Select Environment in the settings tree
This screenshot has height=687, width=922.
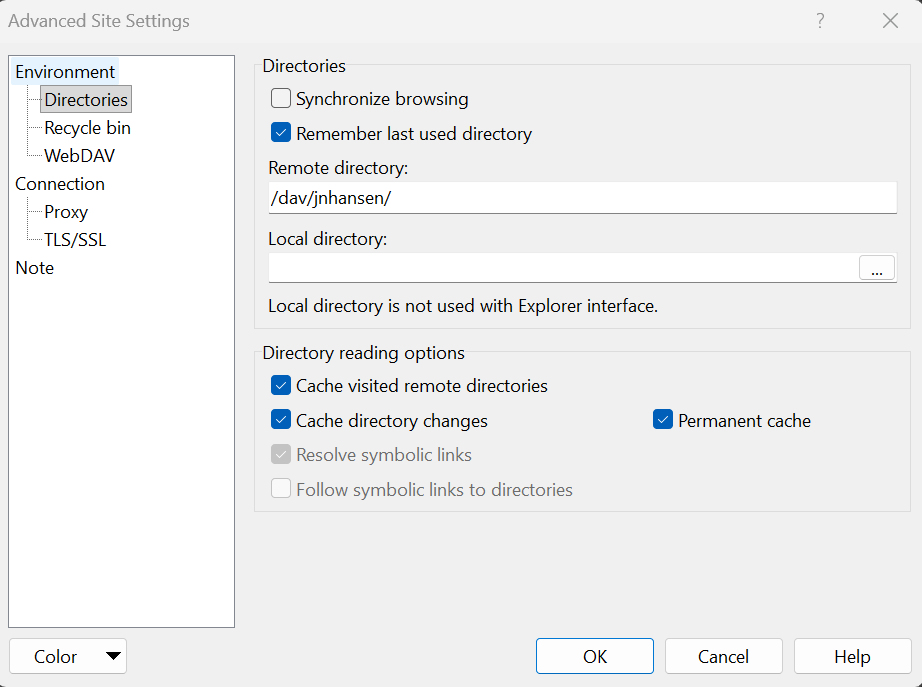(65, 72)
